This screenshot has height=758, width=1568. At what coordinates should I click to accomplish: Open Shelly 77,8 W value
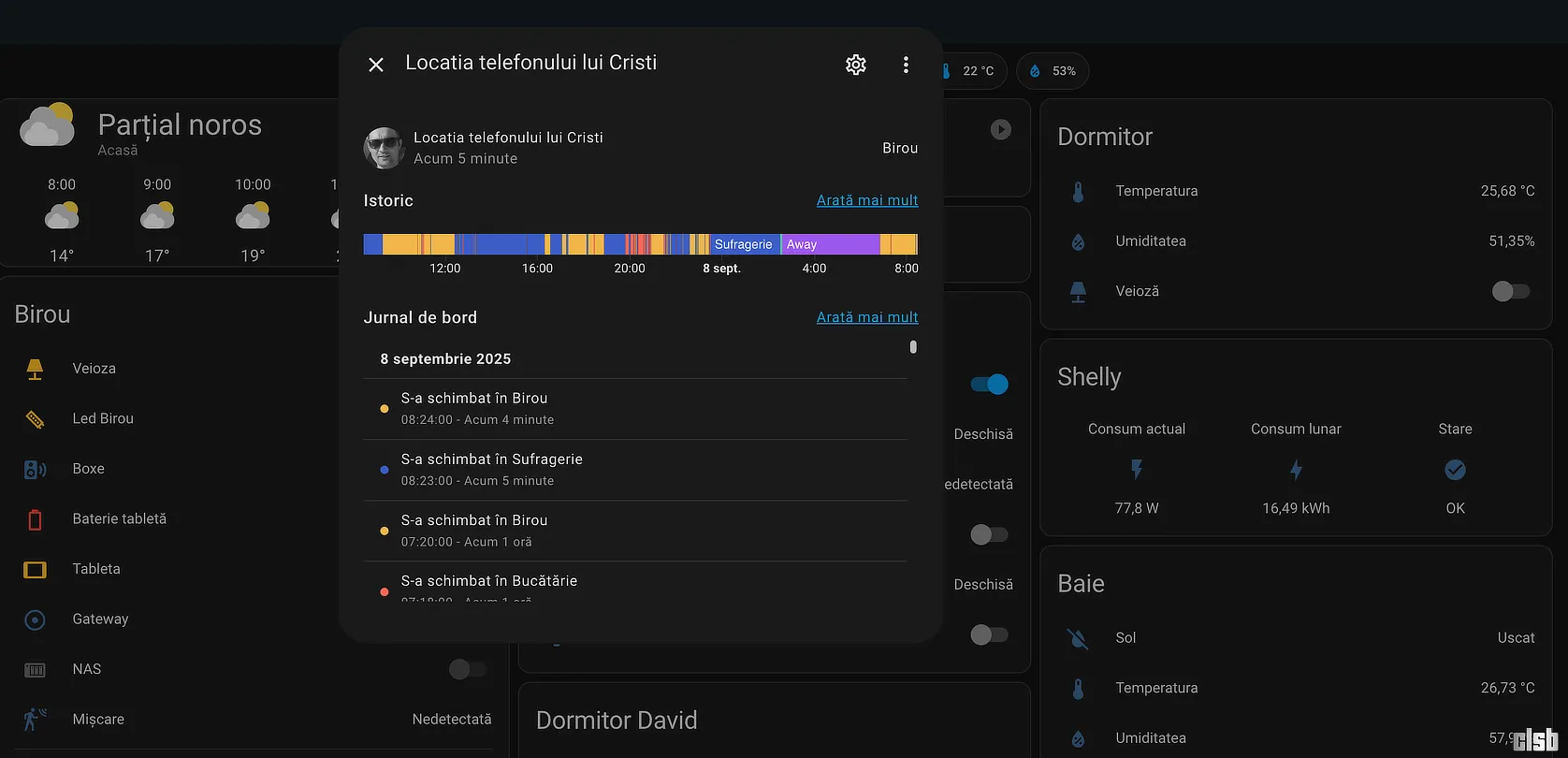click(1137, 508)
